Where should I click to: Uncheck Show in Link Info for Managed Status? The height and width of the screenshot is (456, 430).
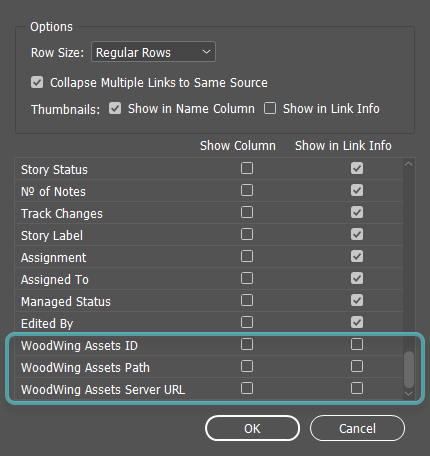(357, 300)
